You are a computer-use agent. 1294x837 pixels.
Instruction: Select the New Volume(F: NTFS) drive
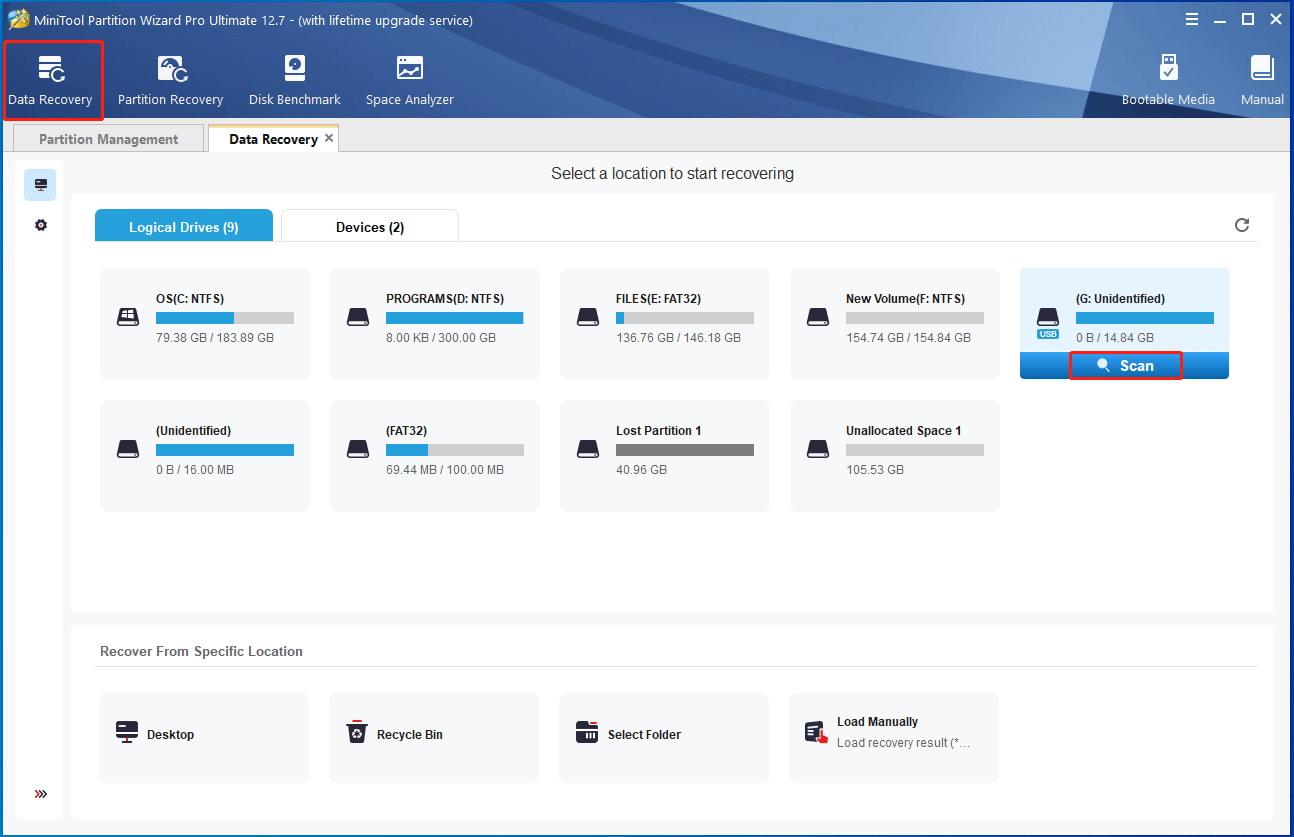click(895, 324)
